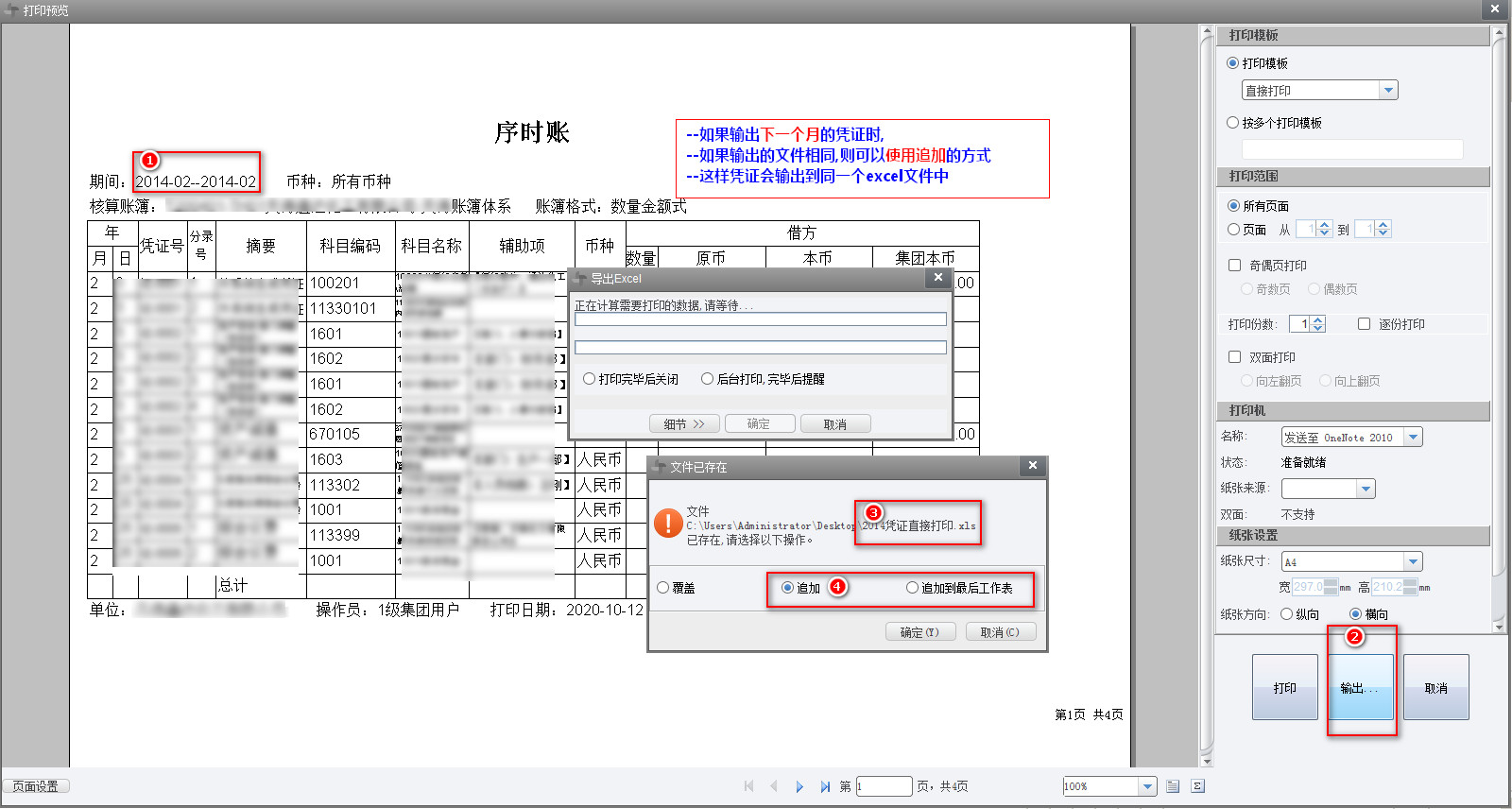Click the sigma summary icon

1197,786
